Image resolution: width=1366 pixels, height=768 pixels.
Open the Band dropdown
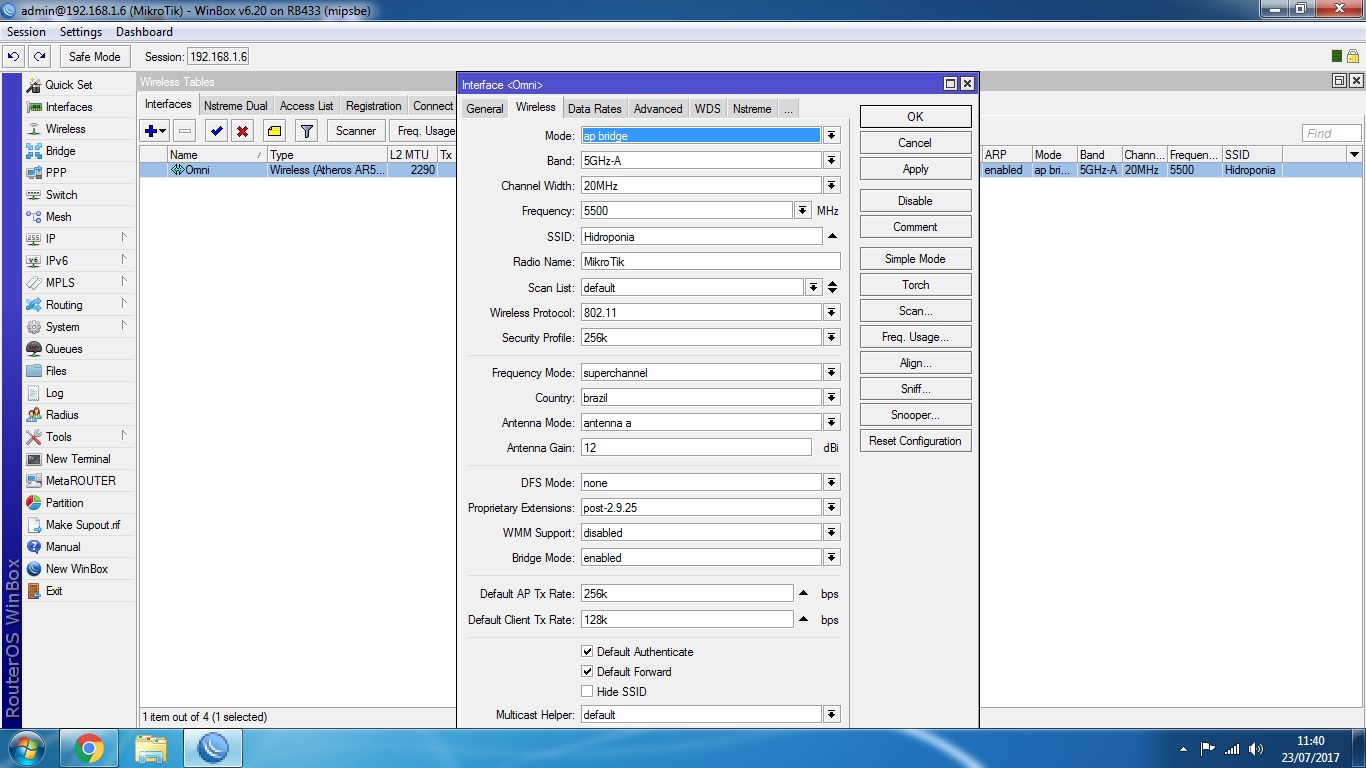pos(831,161)
